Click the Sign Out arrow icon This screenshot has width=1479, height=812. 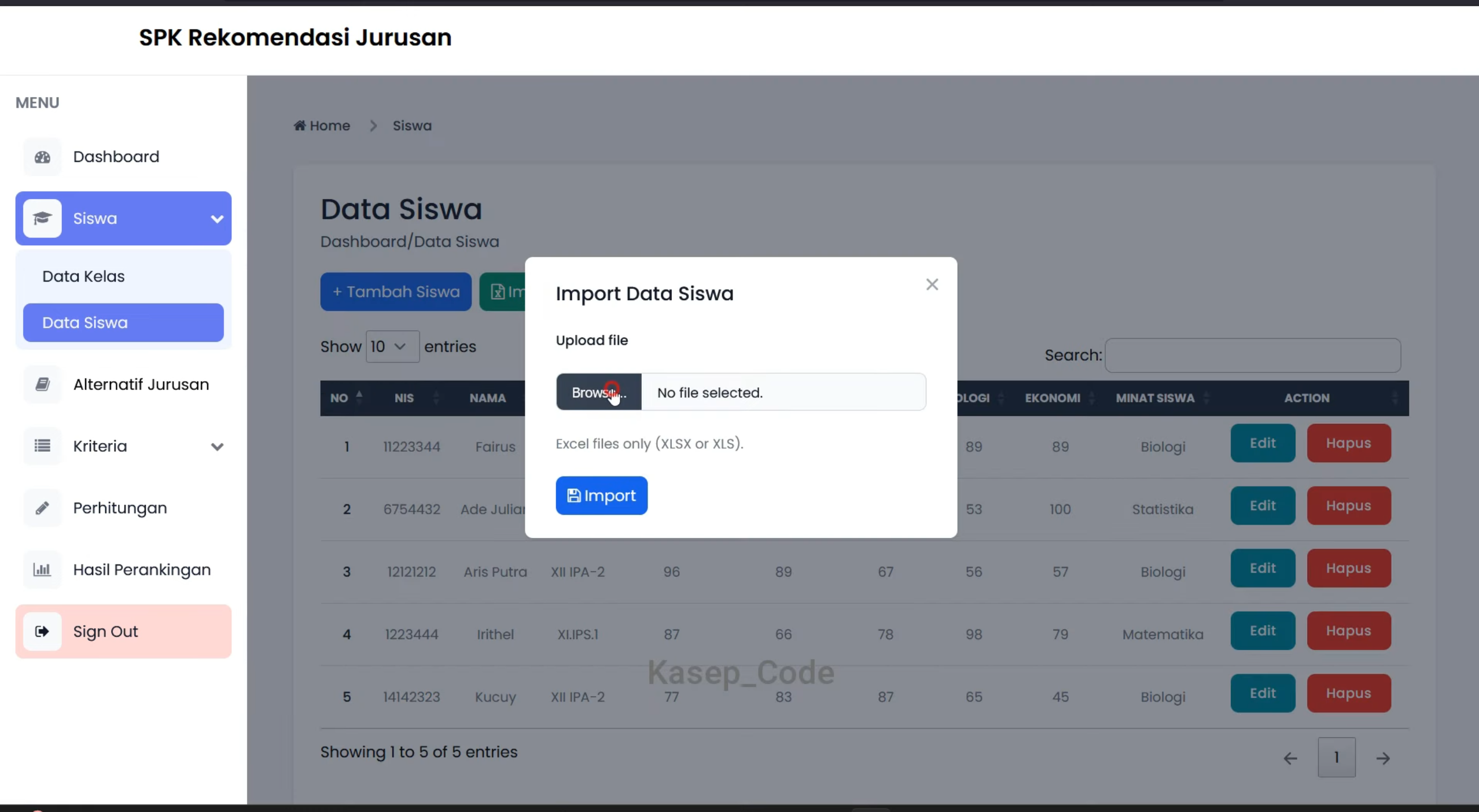coord(42,632)
